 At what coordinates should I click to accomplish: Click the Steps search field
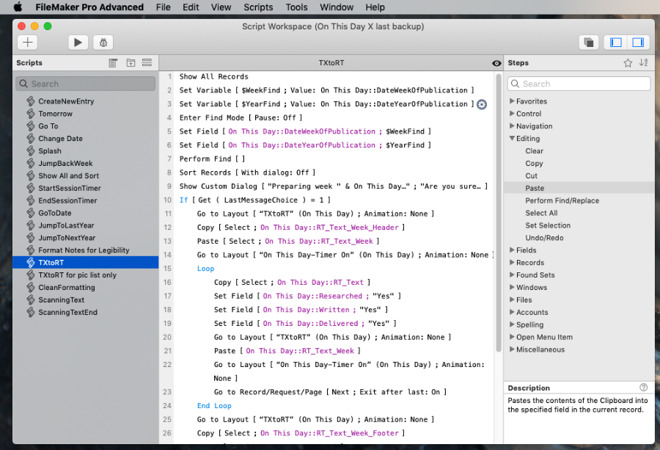point(579,84)
